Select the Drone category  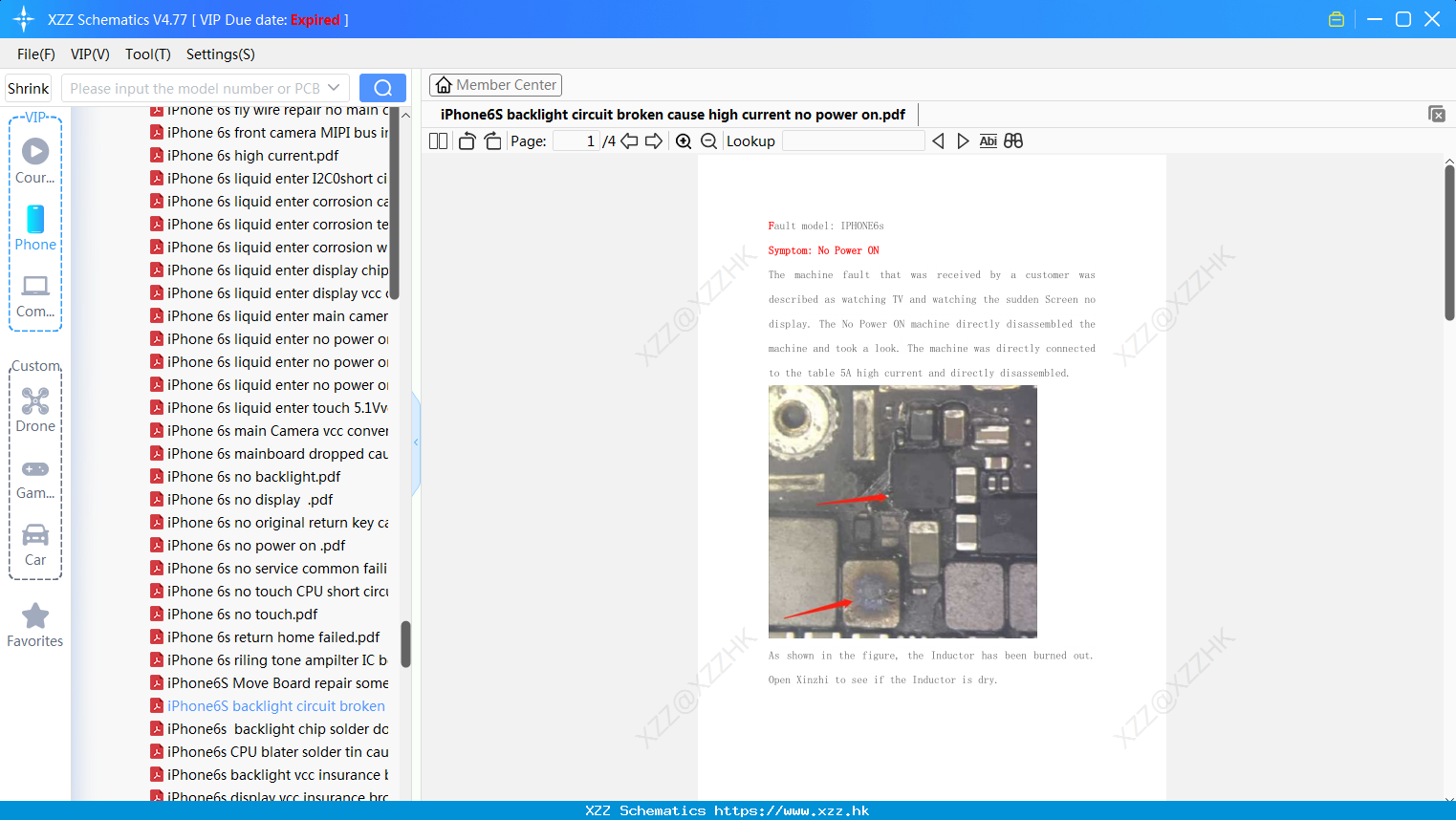pos(35,410)
